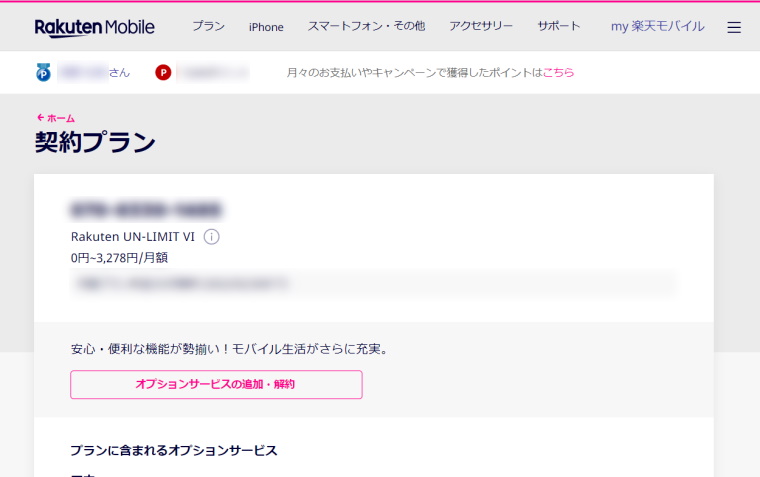Screen dimensions: 760x477
Task: Go to アクセサリー in the header
Action: [481, 27]
